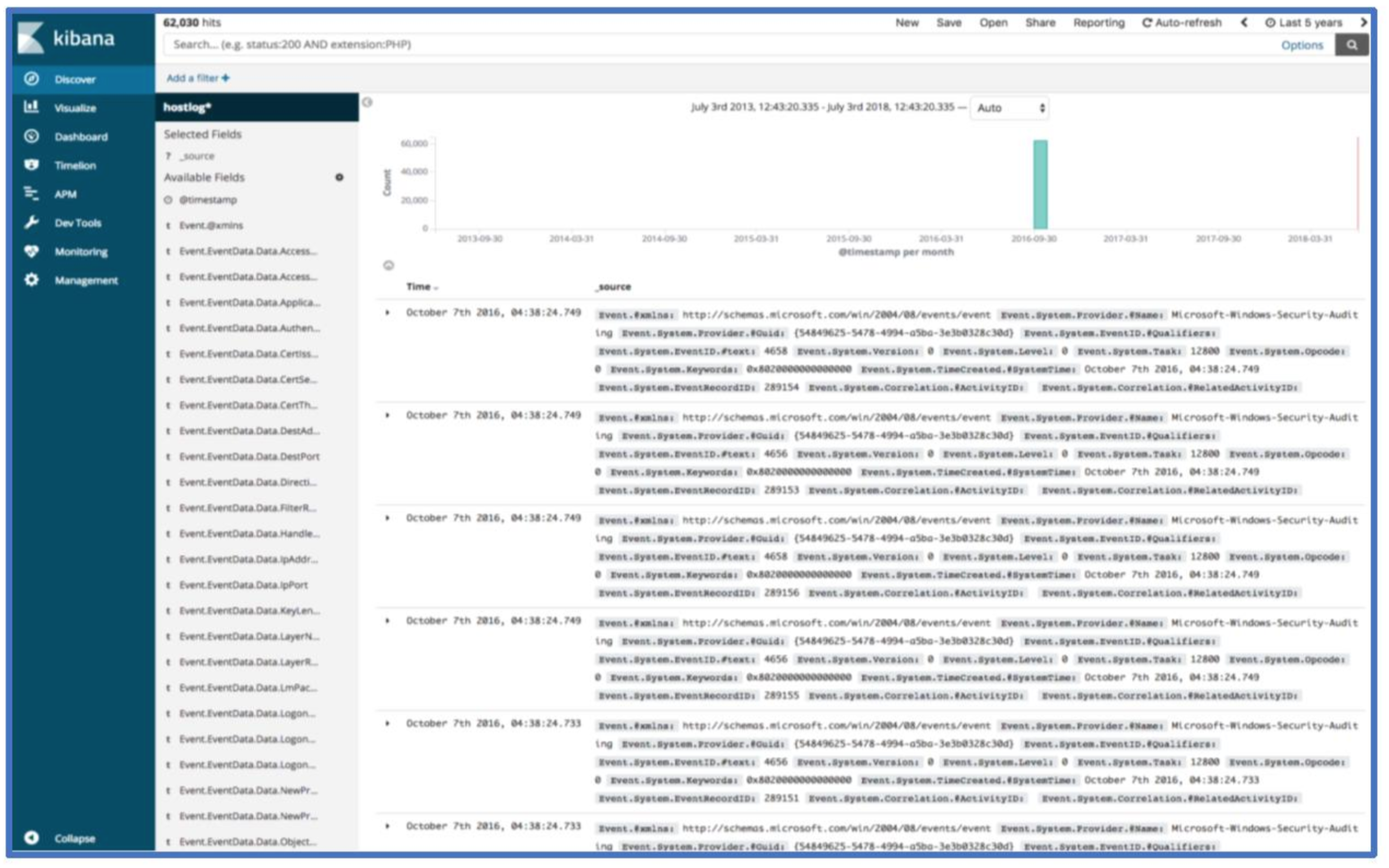Select @timestamp field in Available Fields

(x=208, y=200)
